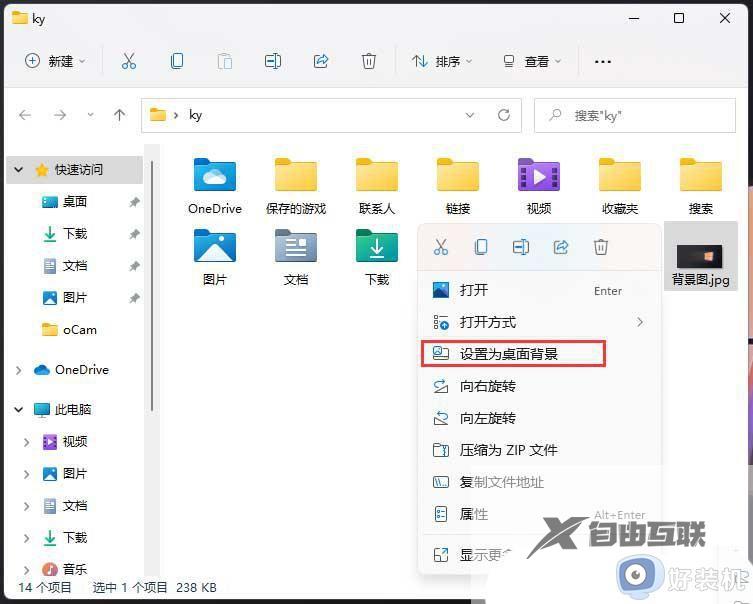The height and width of the screenshot is (604, 753).
Task: Click the Cut icon in the top toolbar
Action: pyautogui.click(x=129, y=61)
